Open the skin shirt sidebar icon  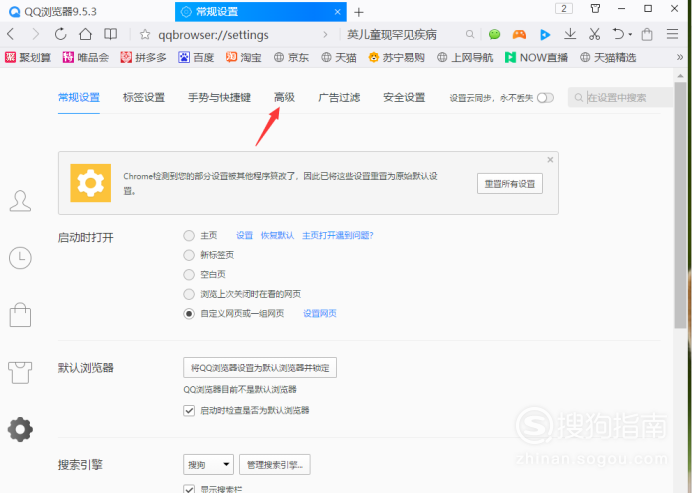(x=20, y=372)
